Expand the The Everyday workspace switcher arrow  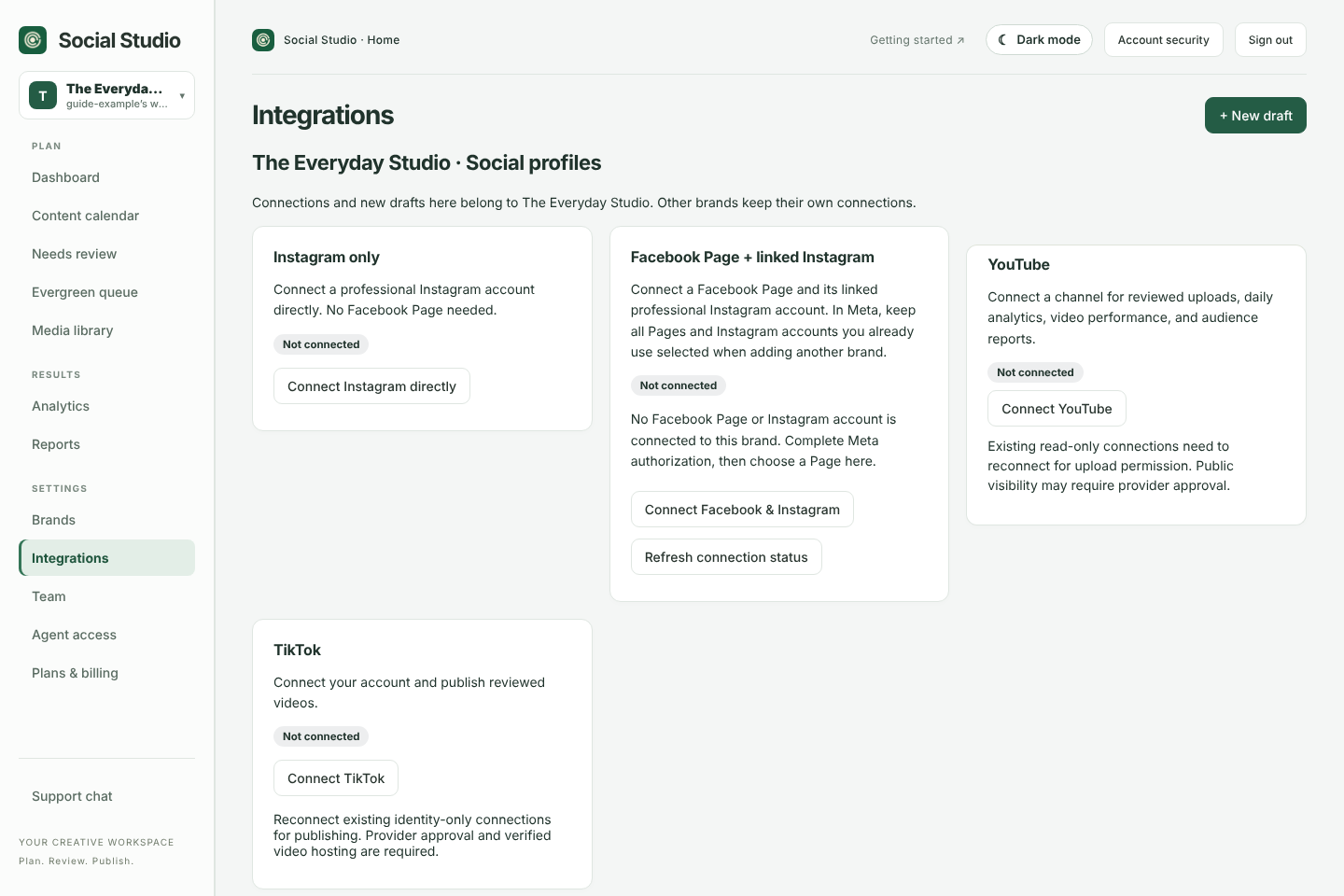[x=182, y=95]
